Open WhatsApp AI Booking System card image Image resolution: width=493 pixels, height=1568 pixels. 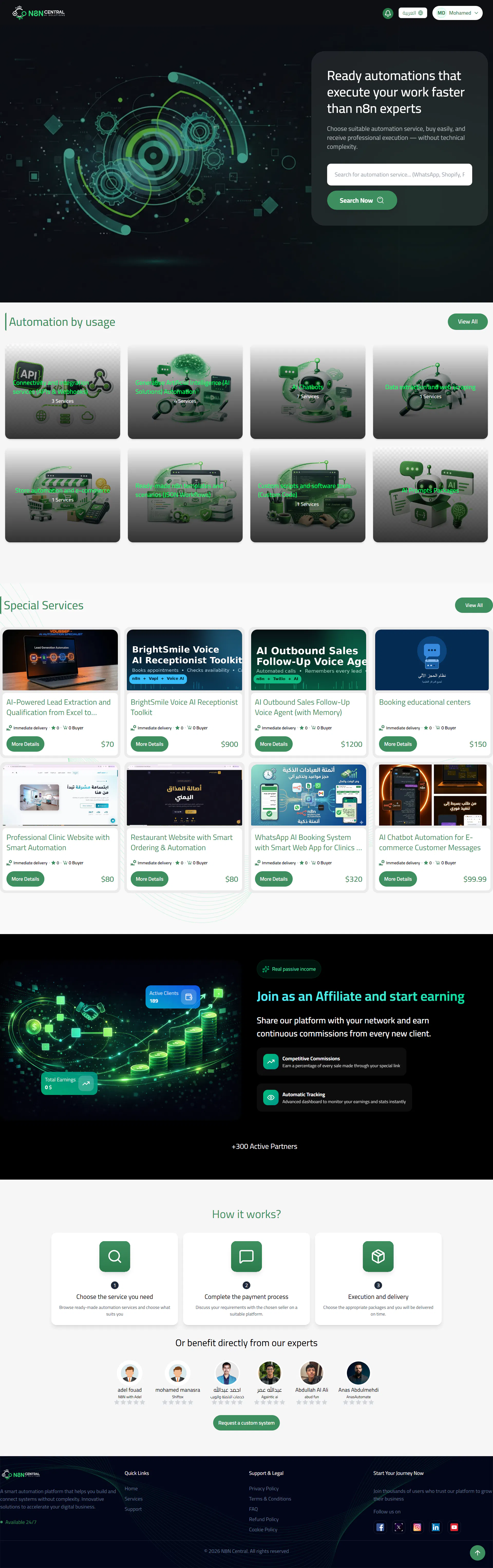click(309, 795)
